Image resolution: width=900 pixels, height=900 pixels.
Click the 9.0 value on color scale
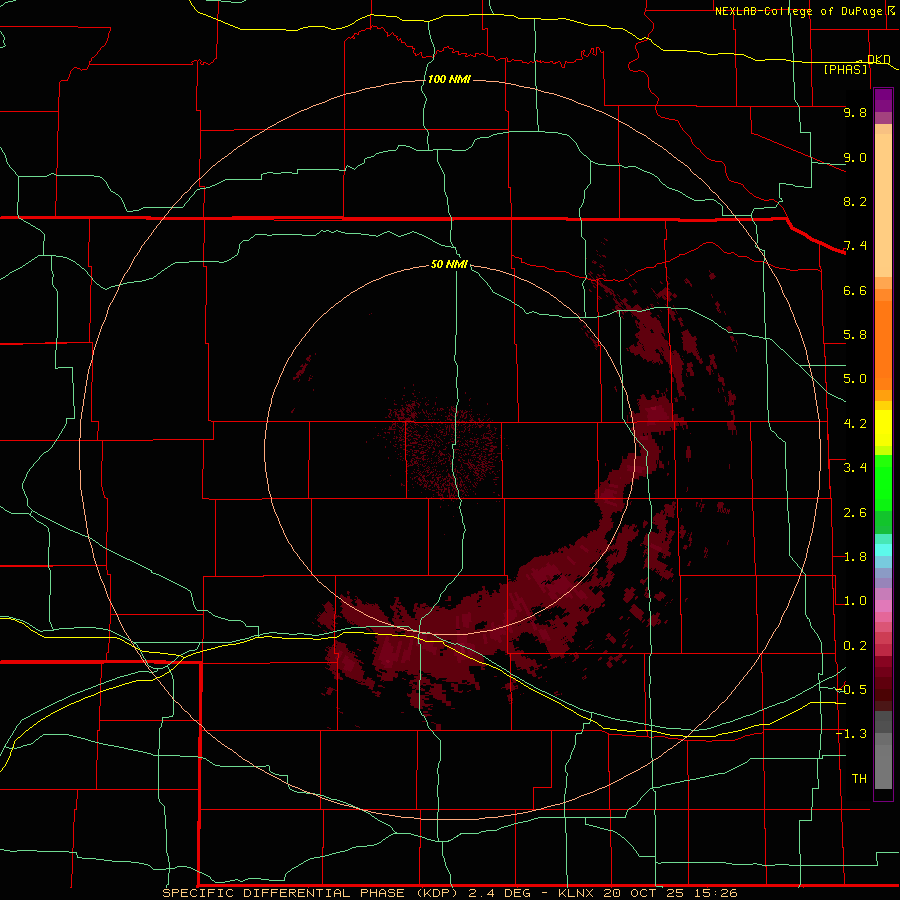click(855, 157)
